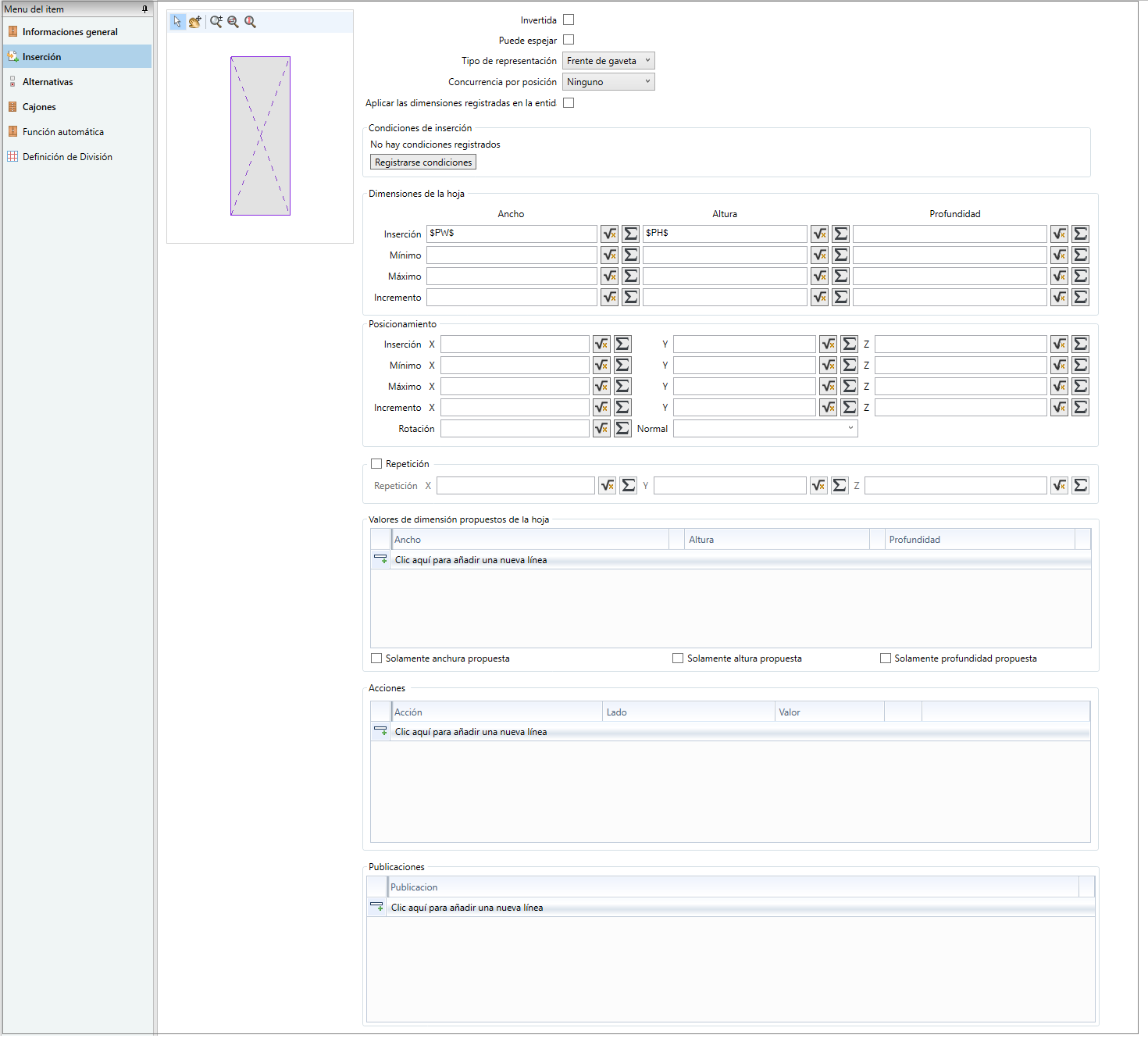Viewport: 1148px width, 1042px height.
Task: Click the sigma icon for Inserción Altura
Action: (840, 234)
